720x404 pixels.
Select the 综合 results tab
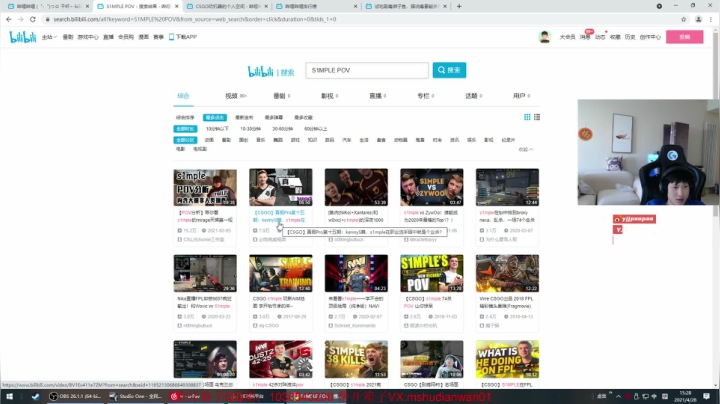pos(183,95)
